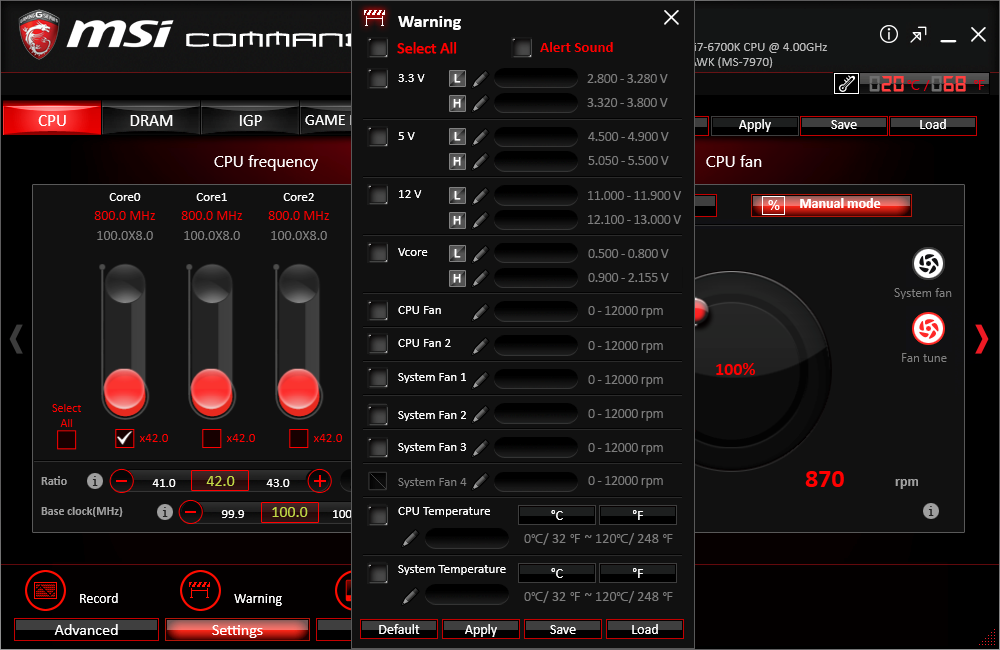Check the Vcore warning checkbox
Screen dimensions: 1000x650
(378, 253)
